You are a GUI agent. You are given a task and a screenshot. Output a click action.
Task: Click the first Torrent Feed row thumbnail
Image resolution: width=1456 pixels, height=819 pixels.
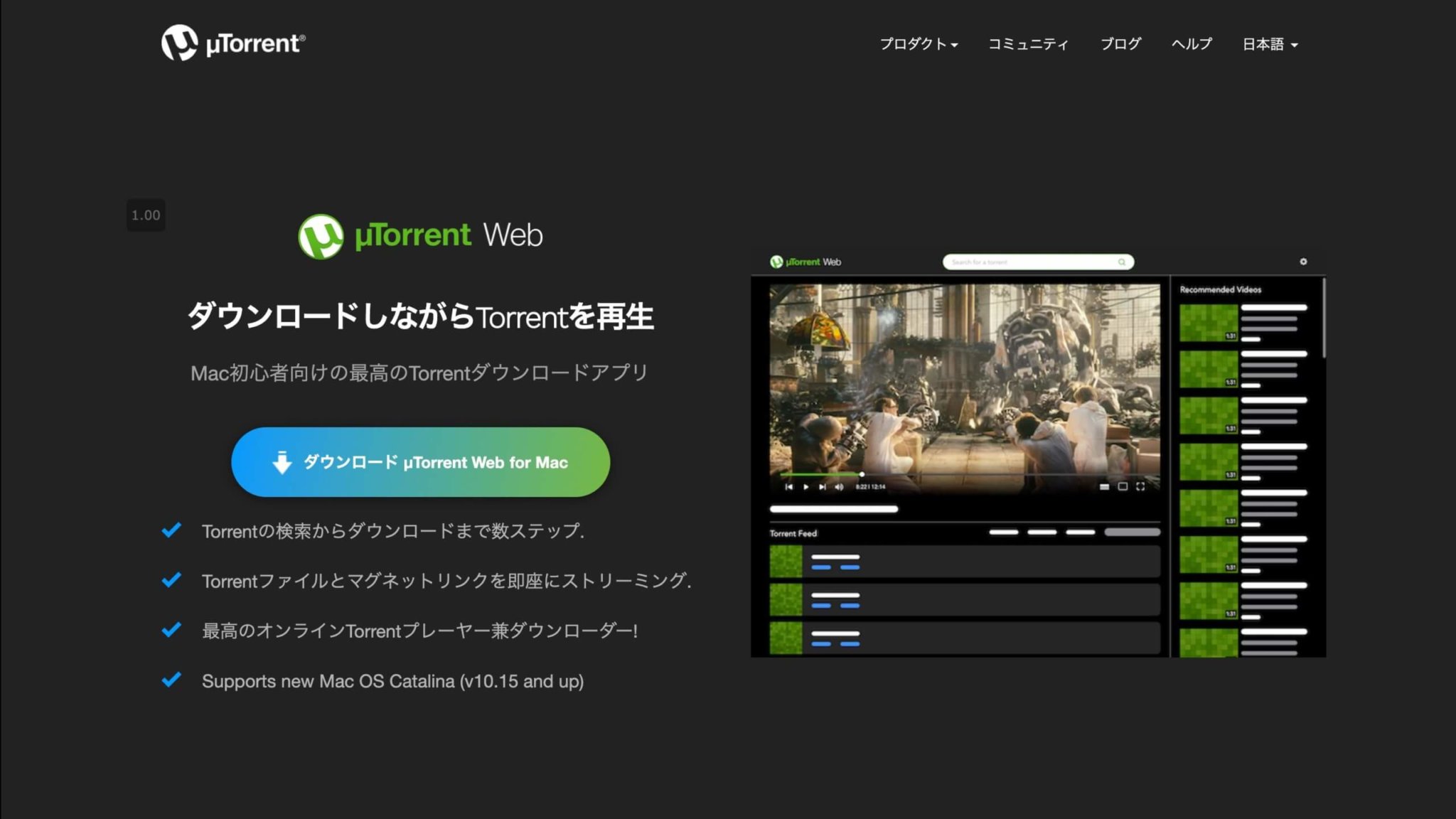point(786,562)
